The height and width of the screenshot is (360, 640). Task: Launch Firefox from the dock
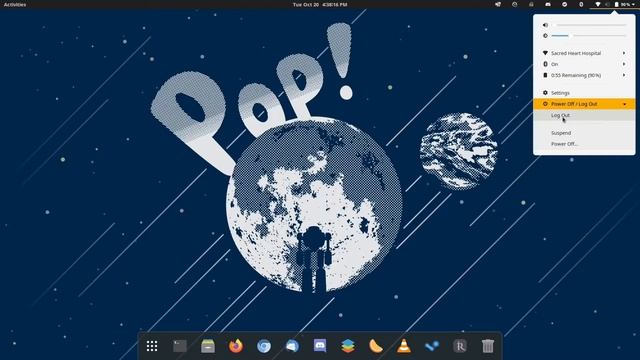coord(236,346)
